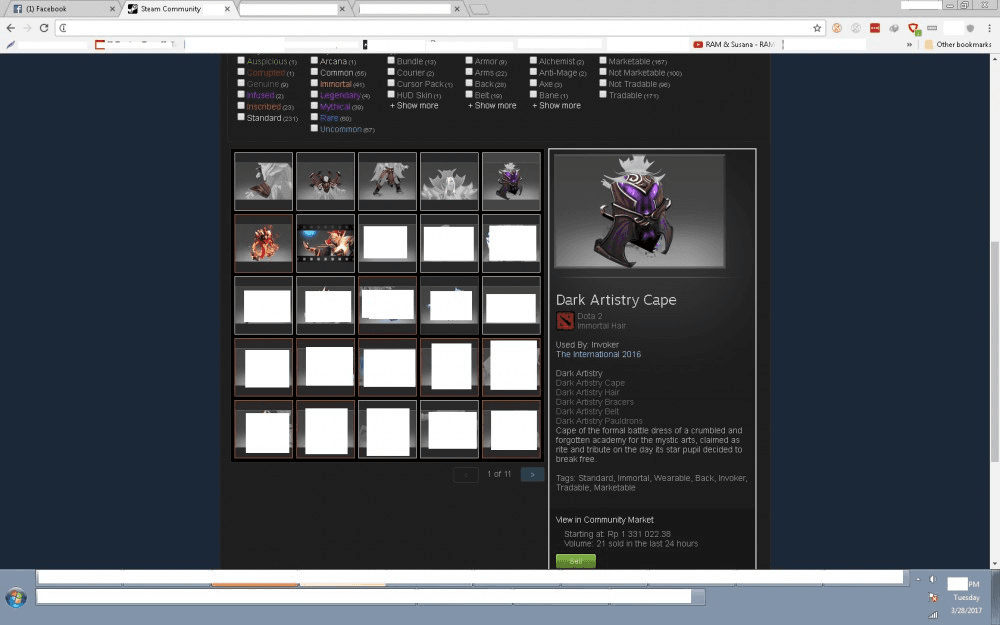Check the Marketable filter box
Screen dimensions: 1000x625
(603, 61)
